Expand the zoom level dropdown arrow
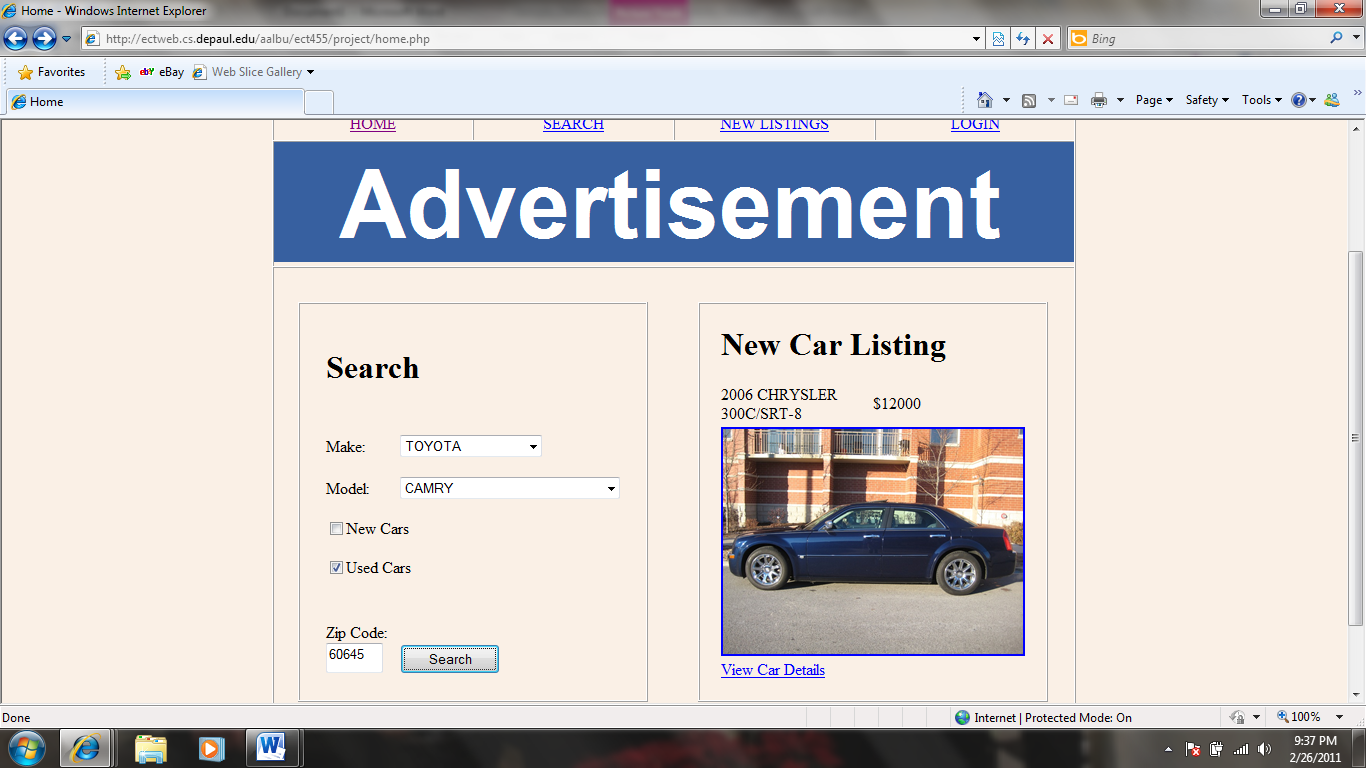Image resolution: width=1366 pixels, height=768 pixels. tap(1341, 717)
